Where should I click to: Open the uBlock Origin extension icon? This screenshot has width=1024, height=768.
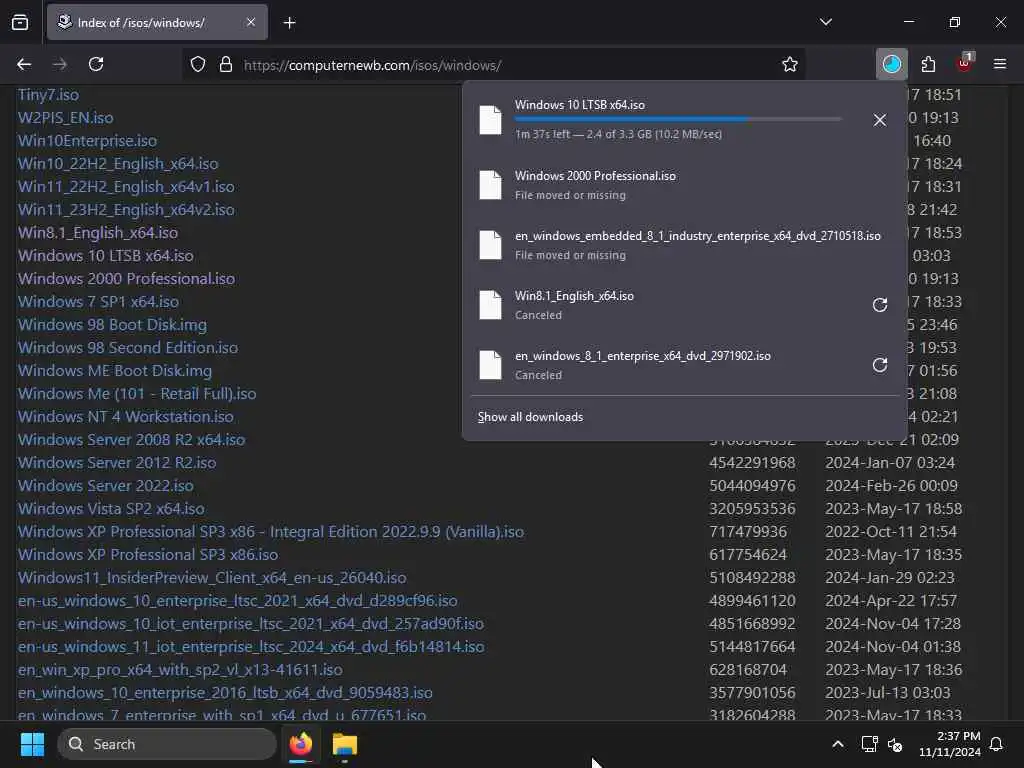[964, 63]
